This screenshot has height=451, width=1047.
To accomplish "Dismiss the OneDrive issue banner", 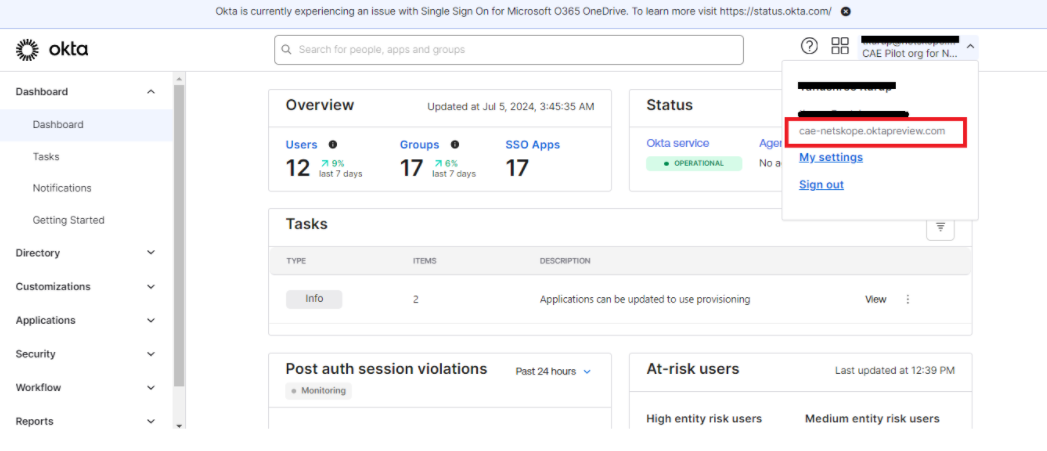I will (x=845, y=11).
